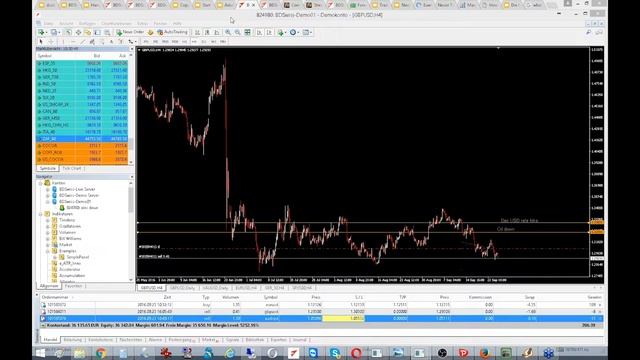Screen dimensions: 640x360
Task: Expand the Volumen folder
Action: tap(48, 232)
